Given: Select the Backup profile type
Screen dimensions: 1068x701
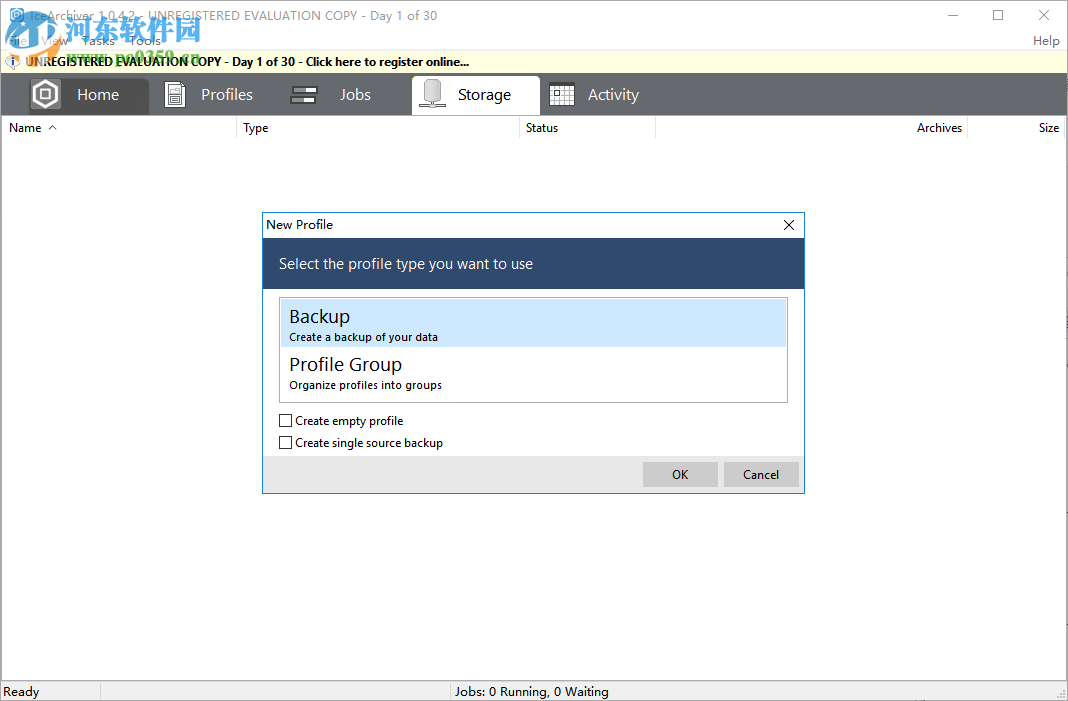Looking at the screenshot, I should click(x=533, y=324).
